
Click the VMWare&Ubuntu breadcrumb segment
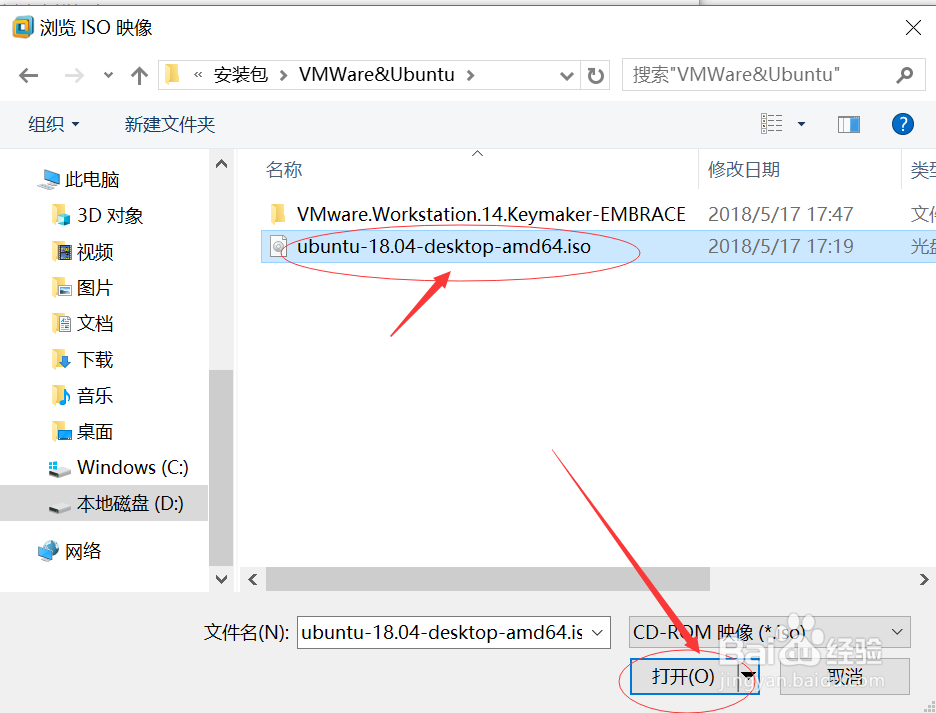click(377, 75)
